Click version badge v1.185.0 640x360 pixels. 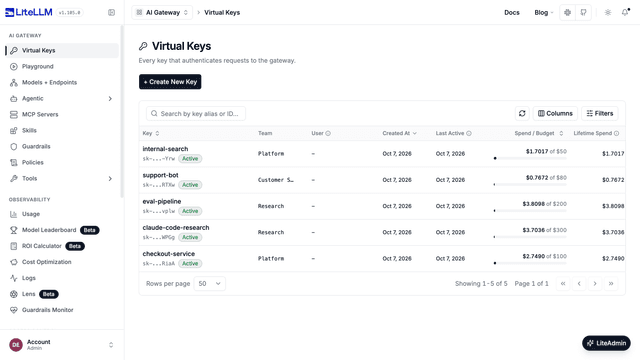click(x=69, y=13)
